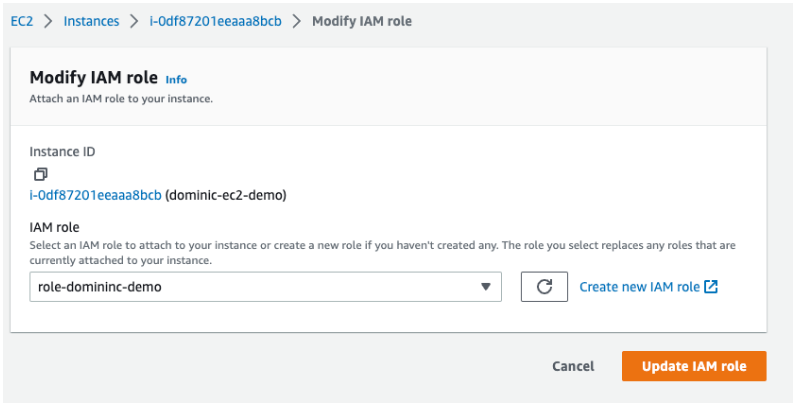Open the Create new IAM role link

click(x=640, y=287)
